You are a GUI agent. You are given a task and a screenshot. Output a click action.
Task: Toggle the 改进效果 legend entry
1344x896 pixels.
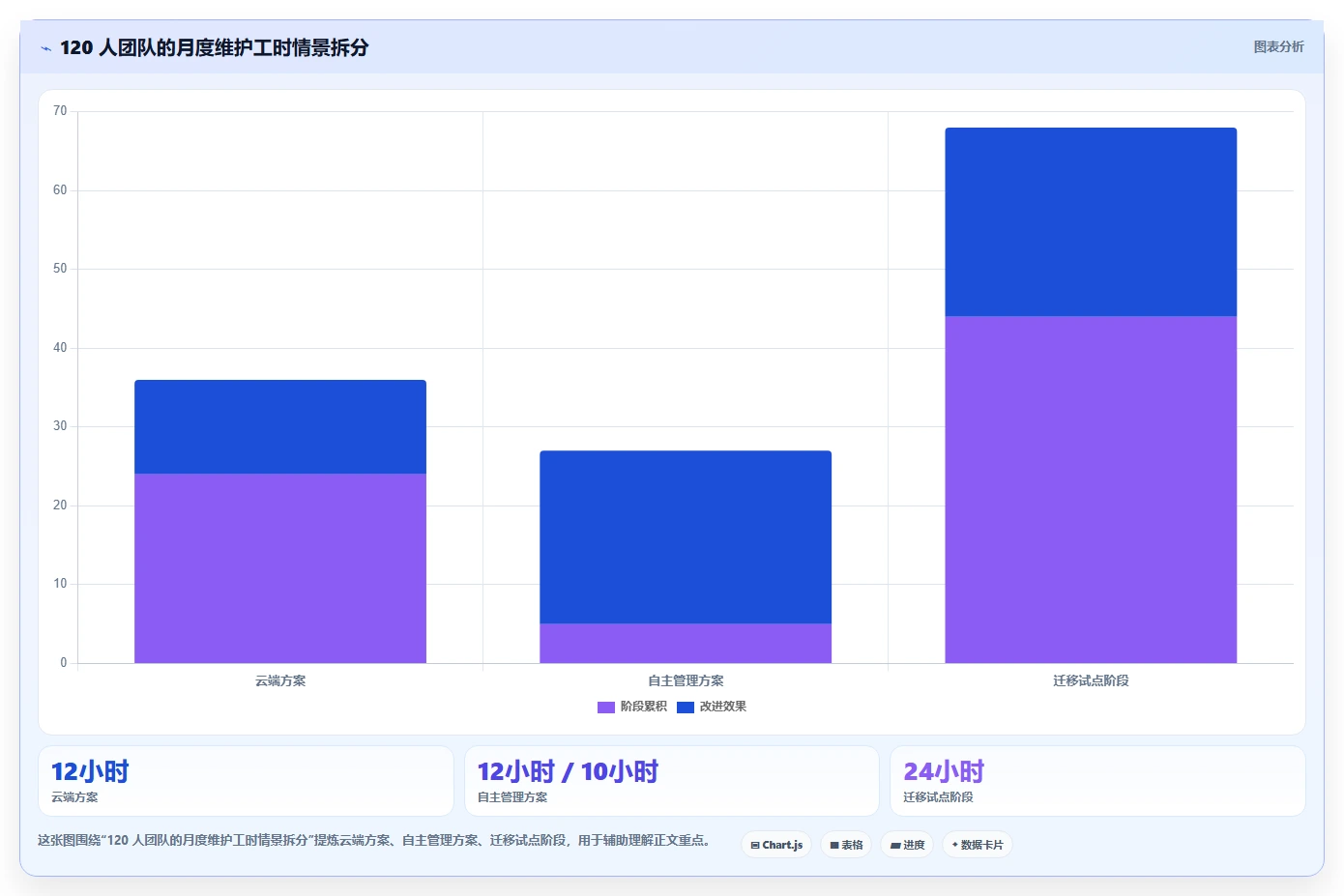[712, 707]
